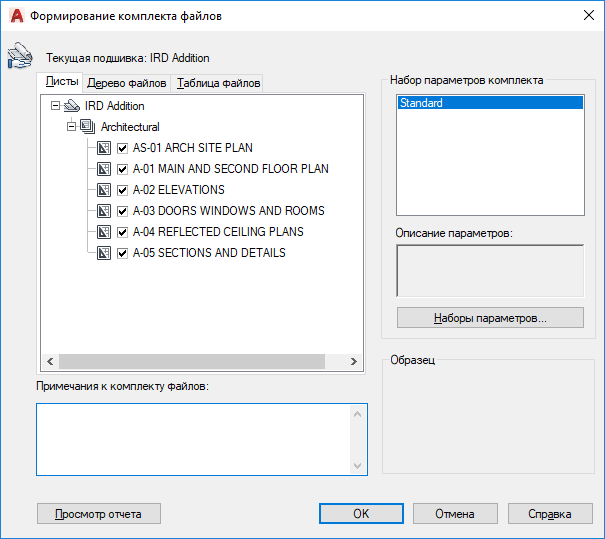
Task: Select the Standard parameter set entry
Action: point(489,103)
